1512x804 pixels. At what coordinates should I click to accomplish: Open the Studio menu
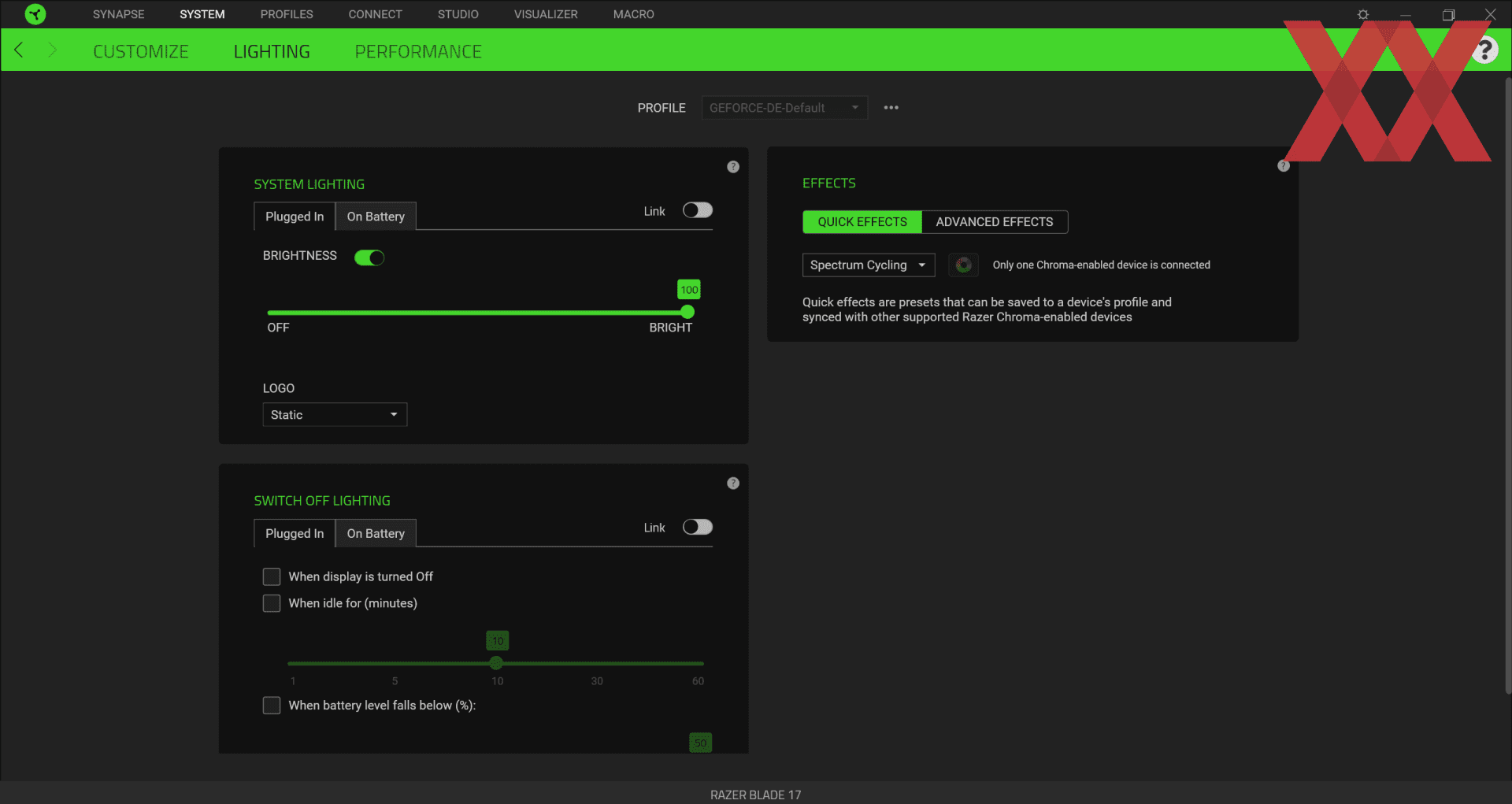[458, 14]
